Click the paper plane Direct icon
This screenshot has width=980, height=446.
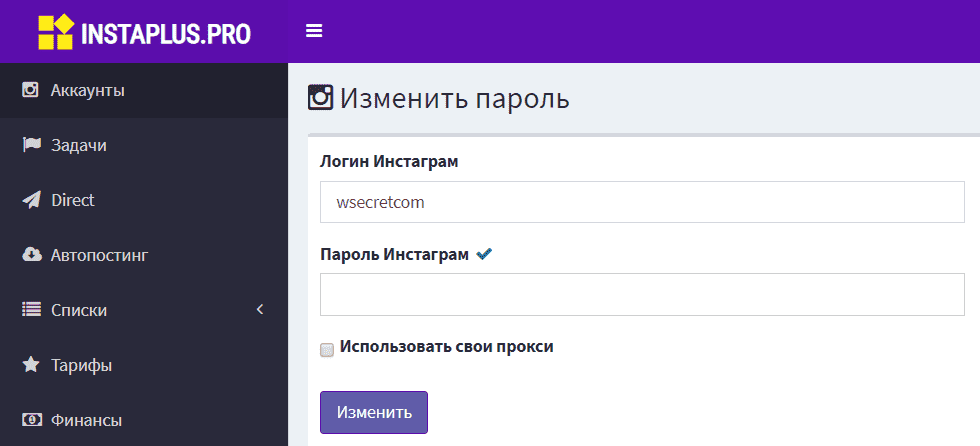31,200
